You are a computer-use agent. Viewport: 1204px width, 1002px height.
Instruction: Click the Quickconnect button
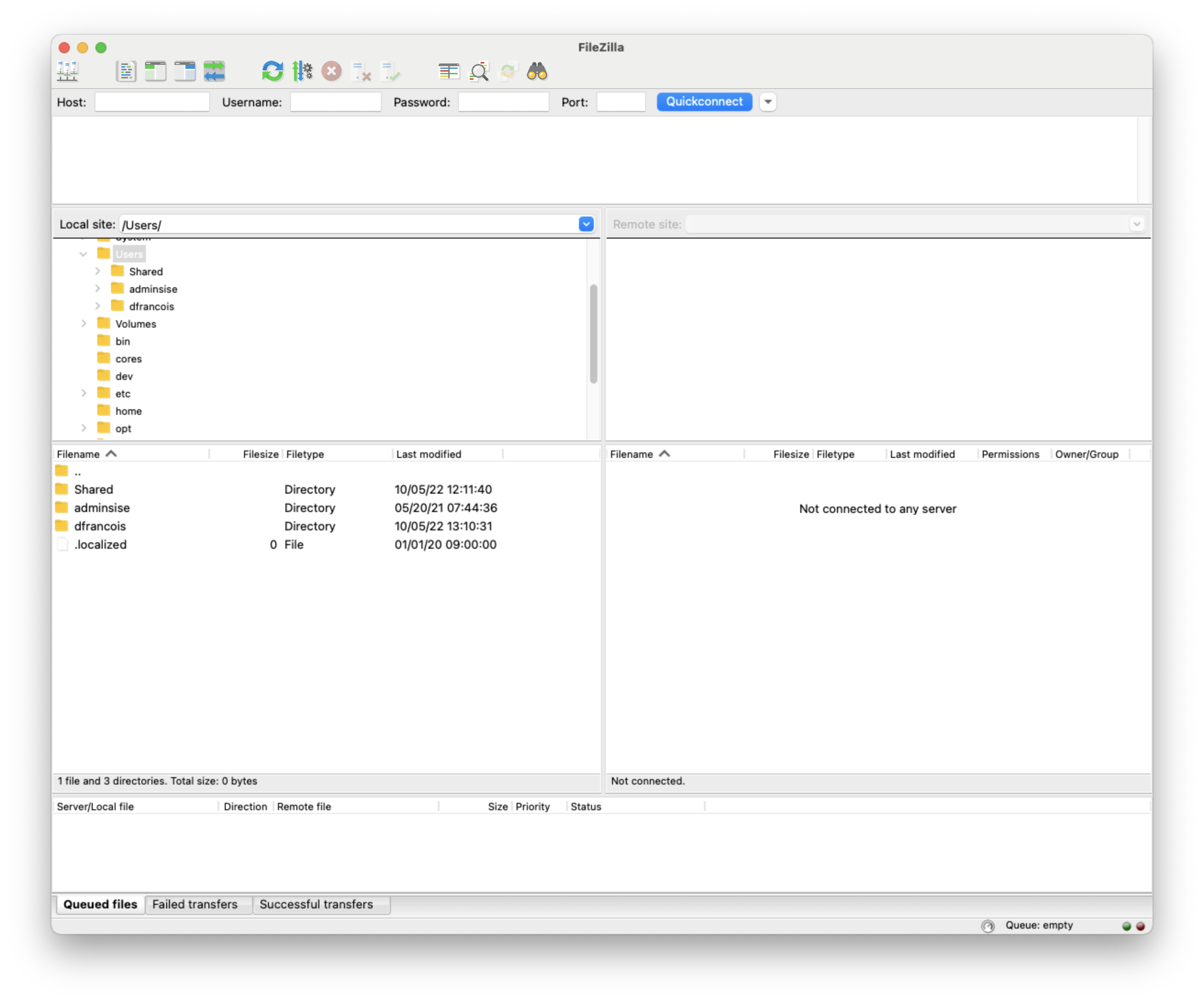(704, 101)
